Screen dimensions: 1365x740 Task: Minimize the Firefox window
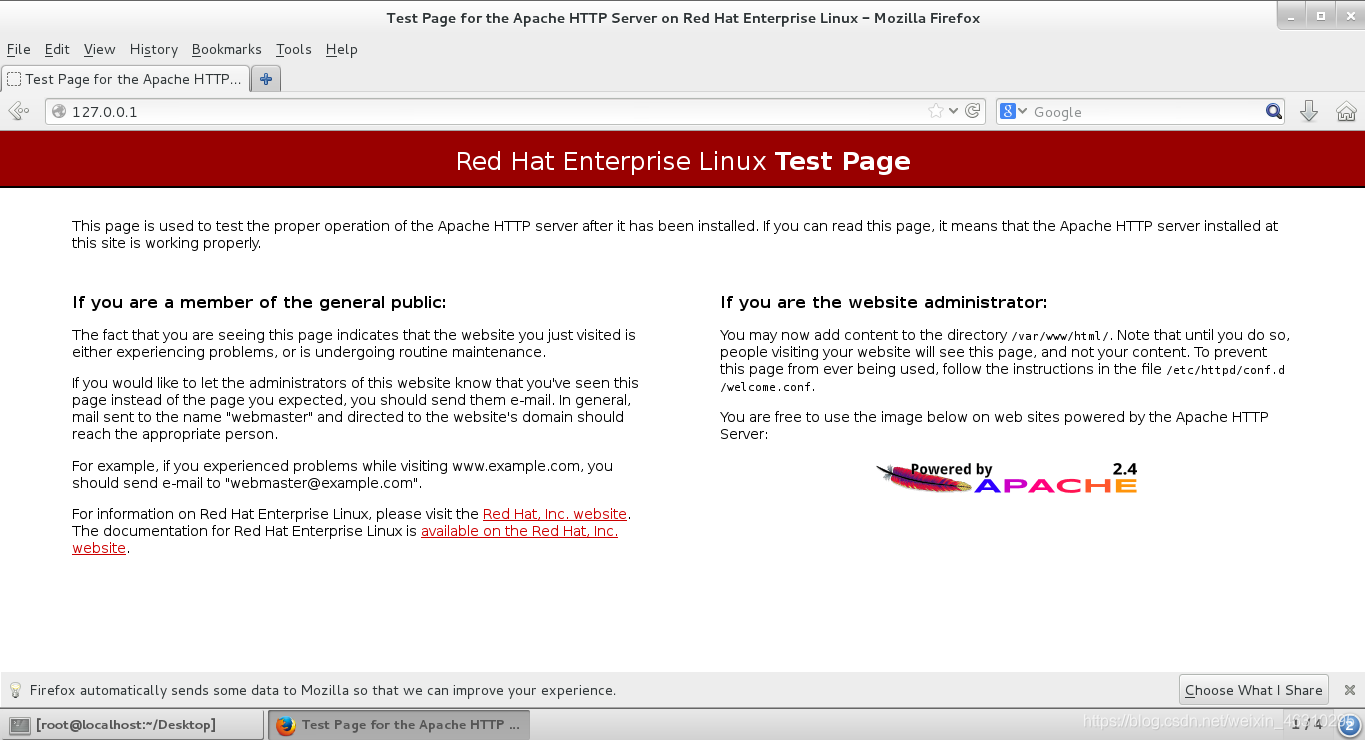click(x=1293, y=17)
